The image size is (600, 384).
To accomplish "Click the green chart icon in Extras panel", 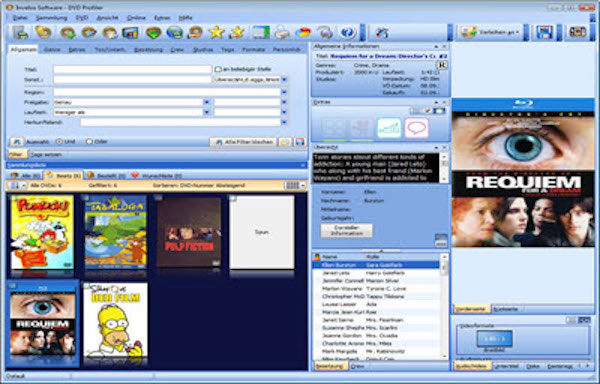I will pos(389,128).
